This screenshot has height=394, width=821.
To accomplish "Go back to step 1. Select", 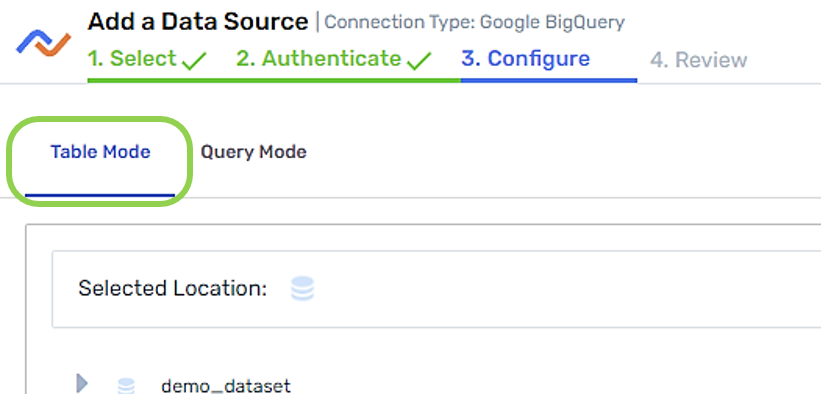I will [x=132, y=59].
